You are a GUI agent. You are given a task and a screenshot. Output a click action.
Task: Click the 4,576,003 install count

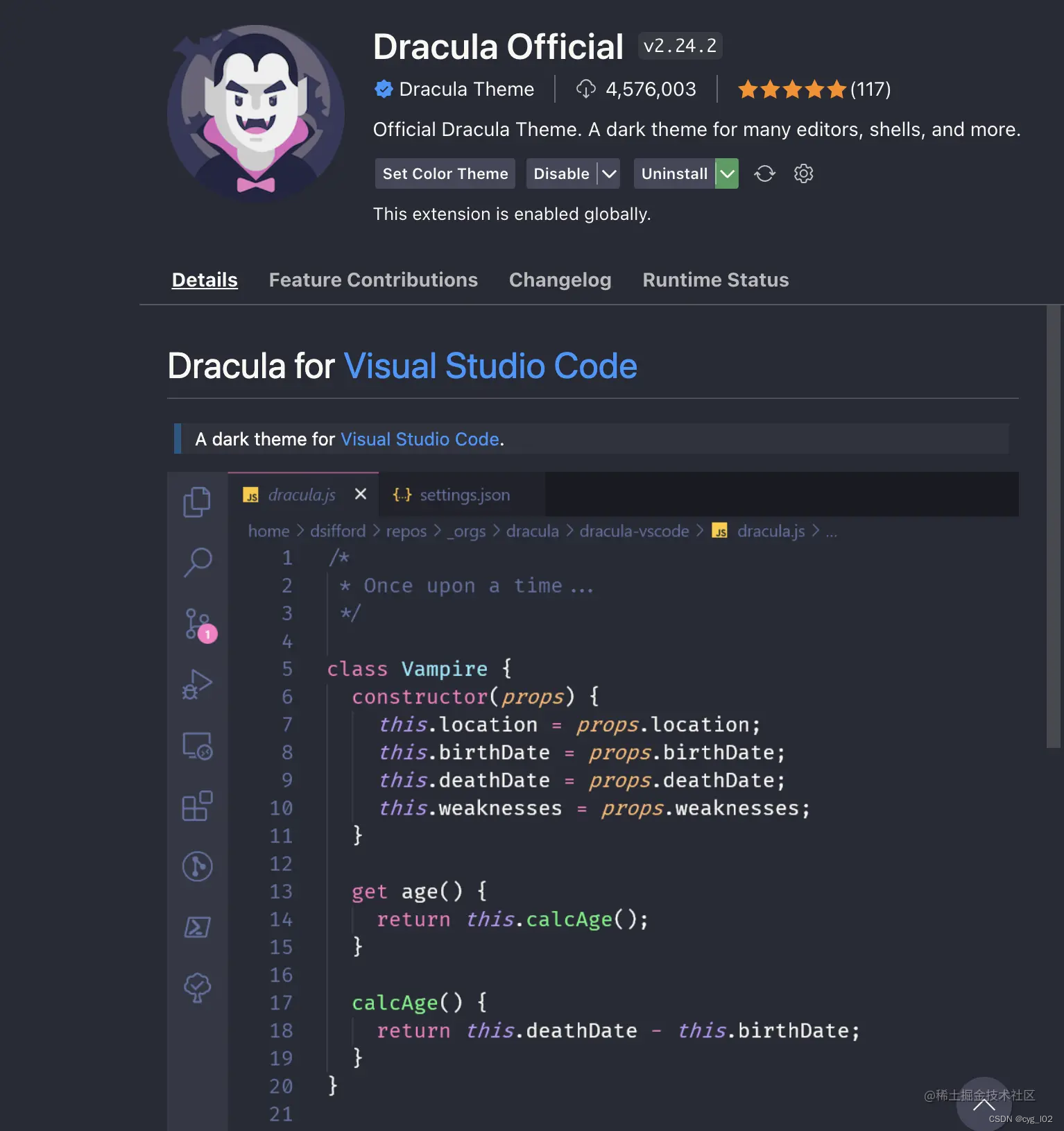[x=651, y=89]
